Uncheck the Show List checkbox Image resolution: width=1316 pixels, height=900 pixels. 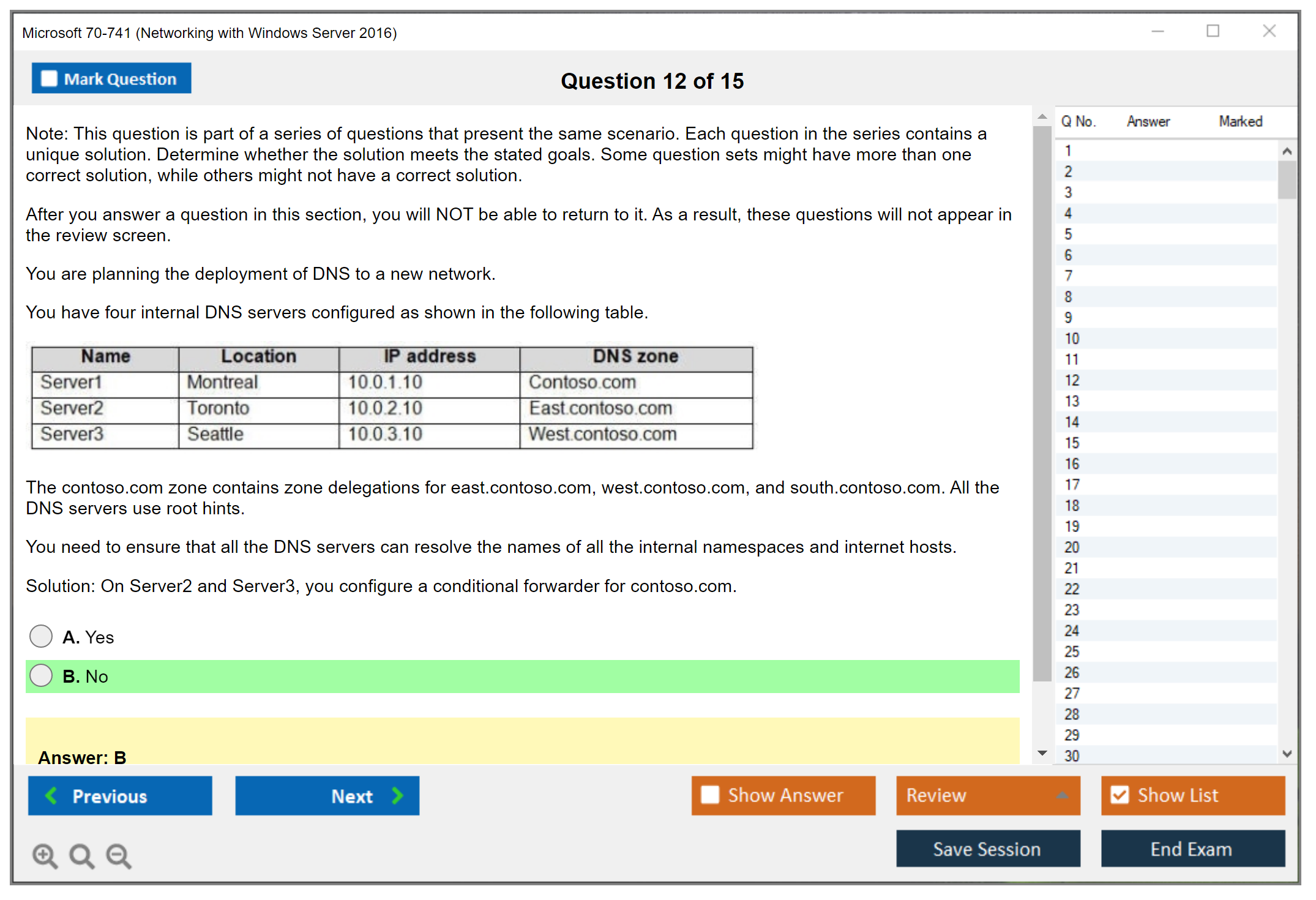(1119, 795)
